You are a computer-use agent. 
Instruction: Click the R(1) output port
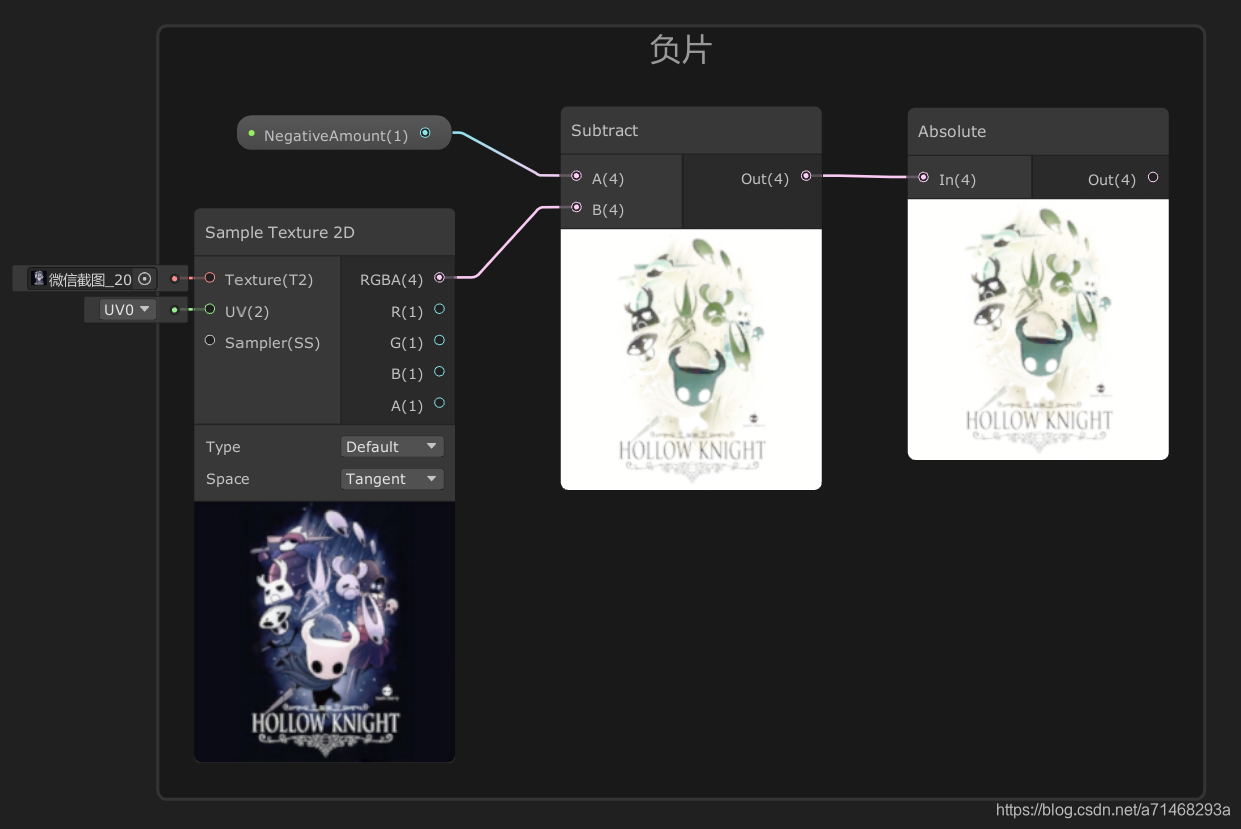(439, 310)
